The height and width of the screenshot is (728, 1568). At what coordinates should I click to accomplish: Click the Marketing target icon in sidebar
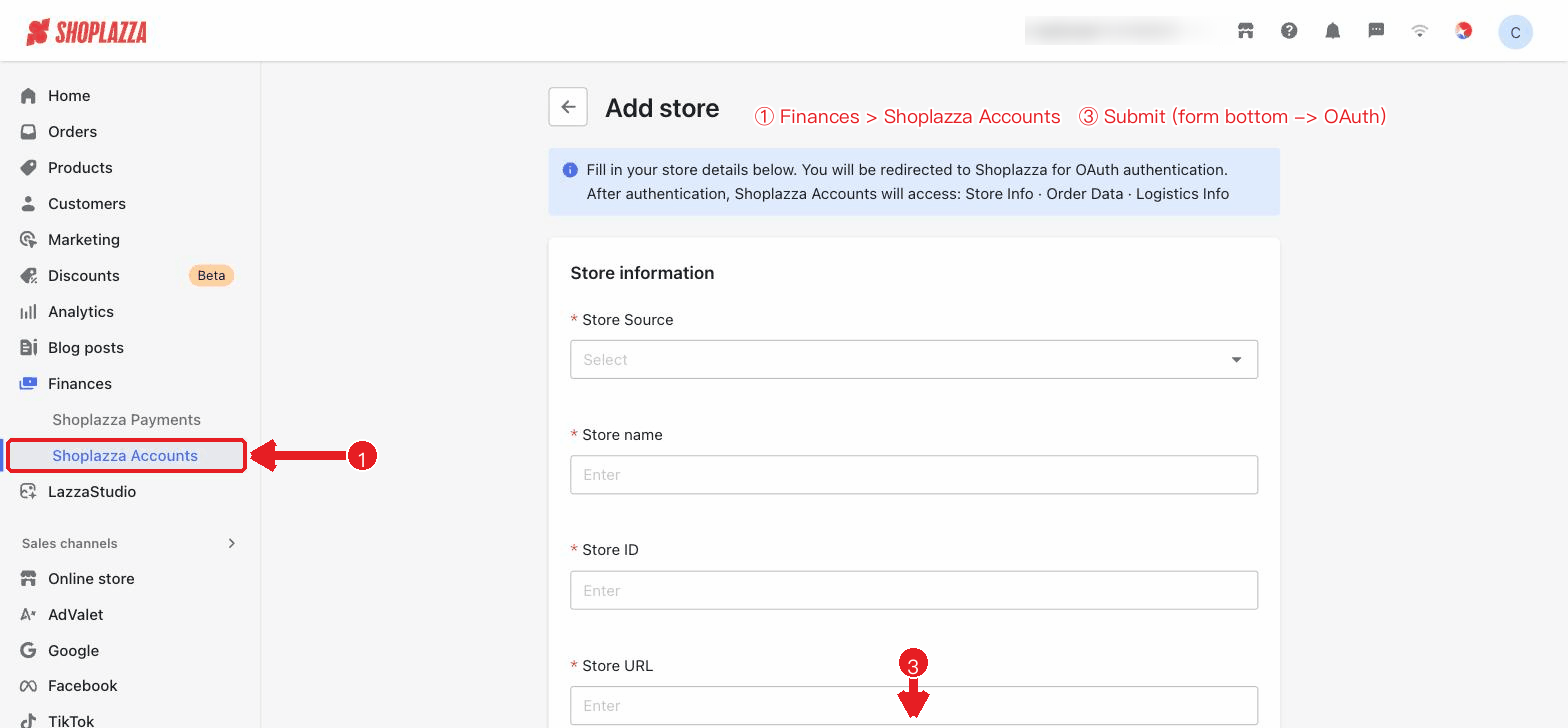(x=28, y=240)
